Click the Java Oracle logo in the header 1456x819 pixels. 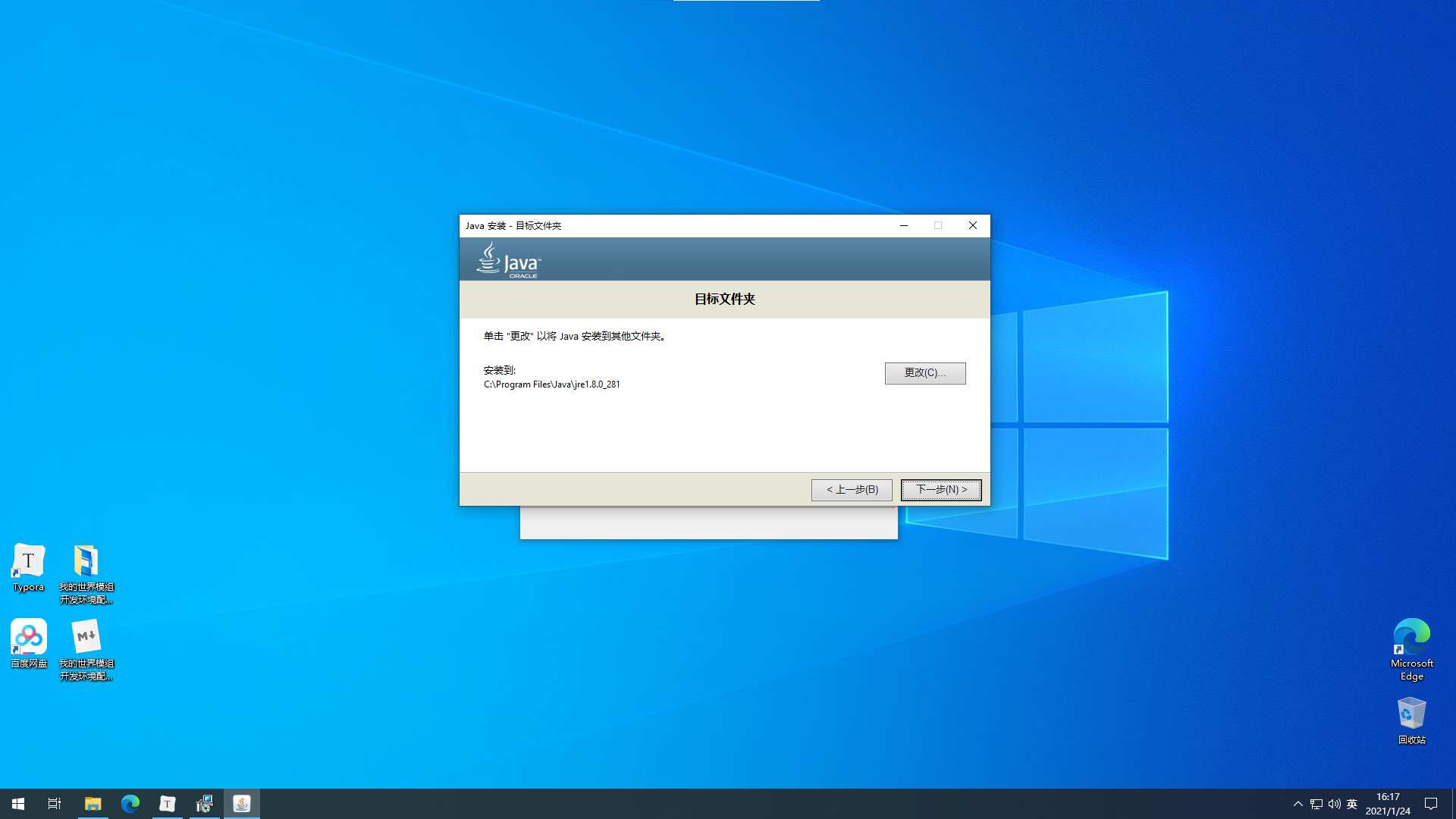[508, 260]
